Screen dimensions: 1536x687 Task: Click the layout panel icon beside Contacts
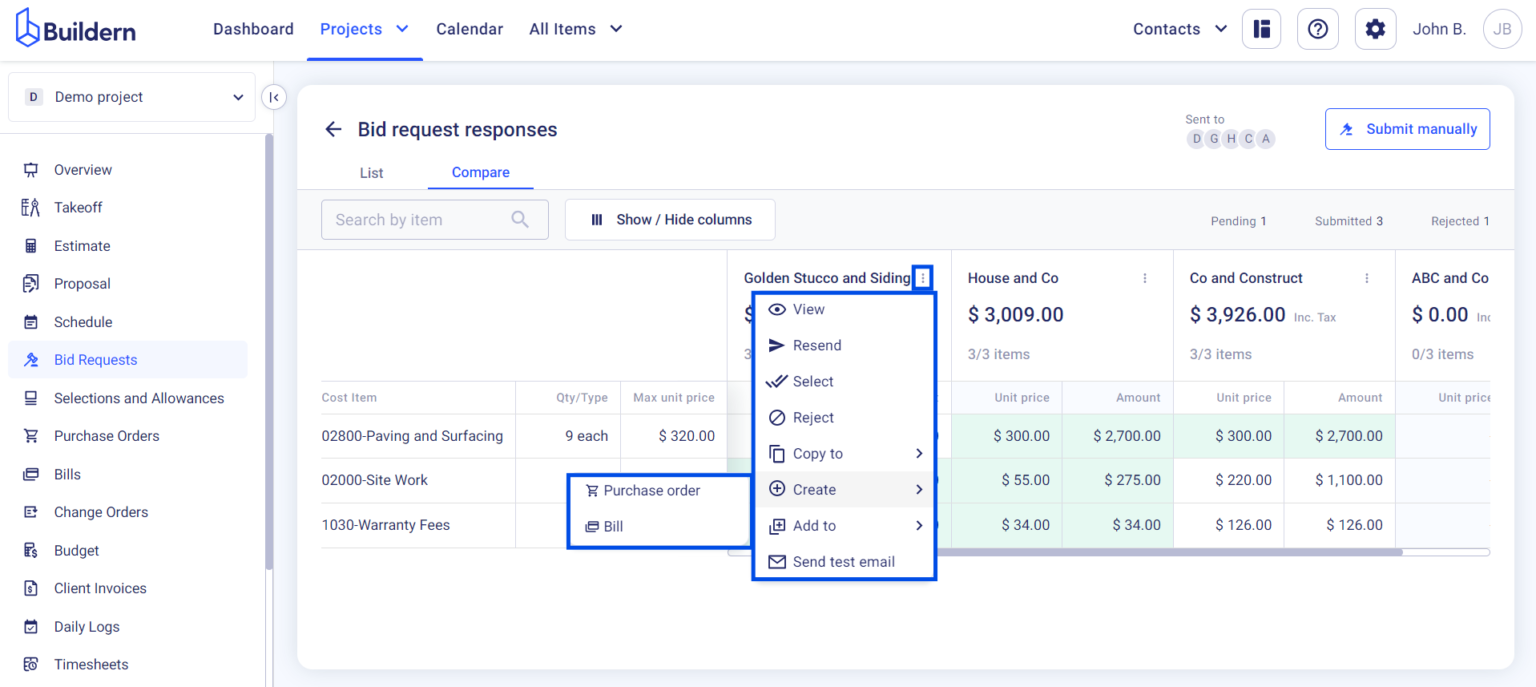pos(1261,28)
